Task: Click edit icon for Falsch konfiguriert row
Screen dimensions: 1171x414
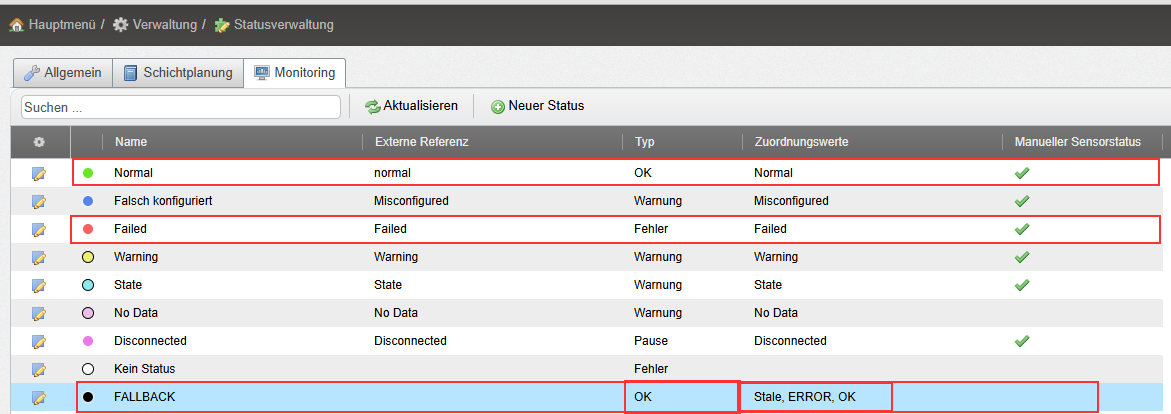Action: pyautogui.click(x=39, y=201)
